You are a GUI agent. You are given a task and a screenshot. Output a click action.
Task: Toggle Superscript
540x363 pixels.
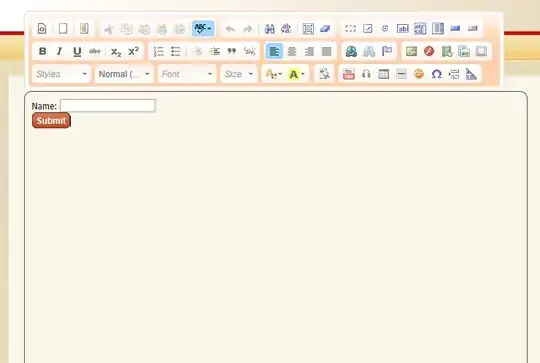[x=134, y=52]
